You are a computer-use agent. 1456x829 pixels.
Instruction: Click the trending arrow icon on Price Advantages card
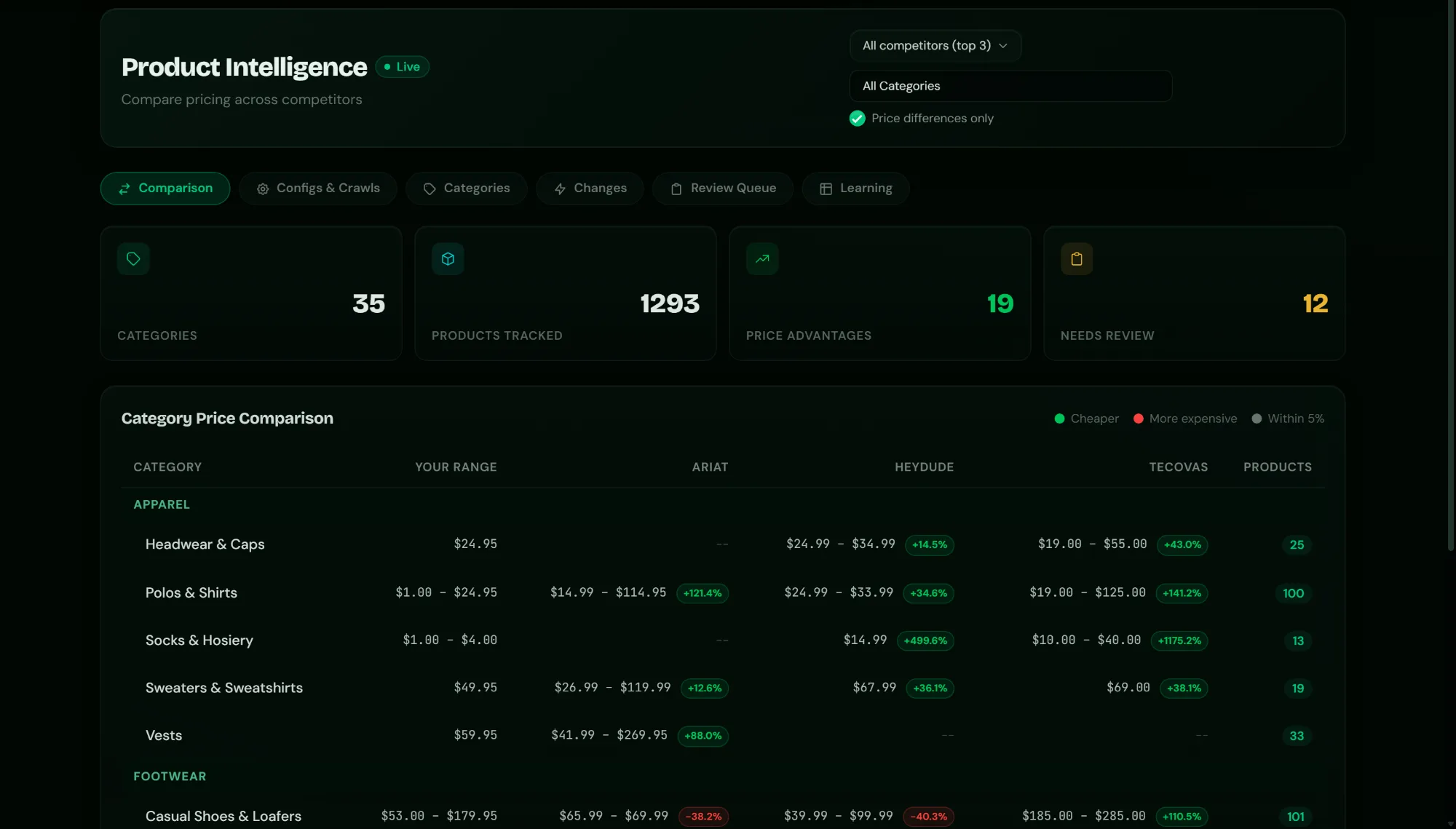click(x=762, y=259)
